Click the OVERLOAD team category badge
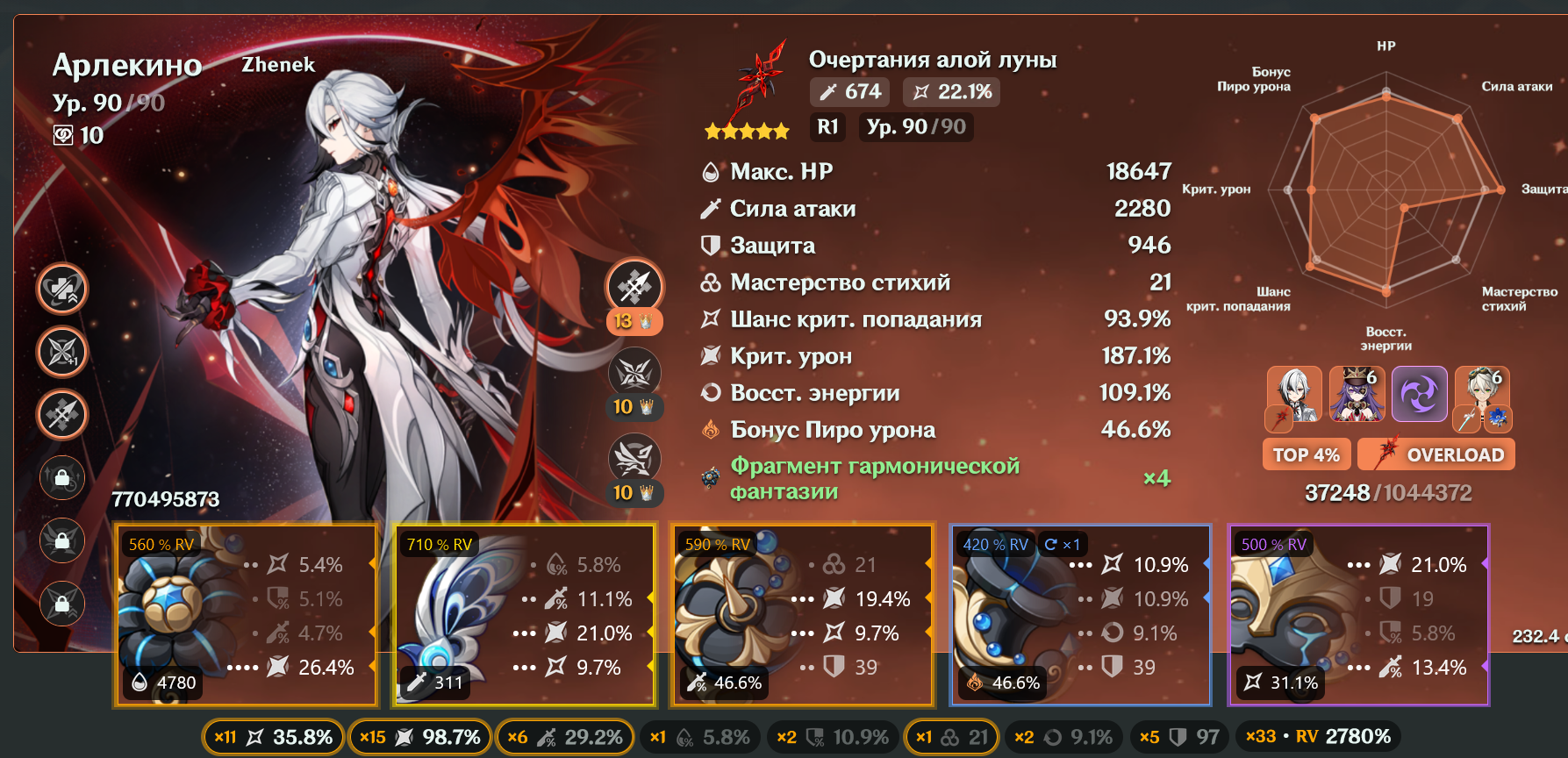 (1436, 454)
